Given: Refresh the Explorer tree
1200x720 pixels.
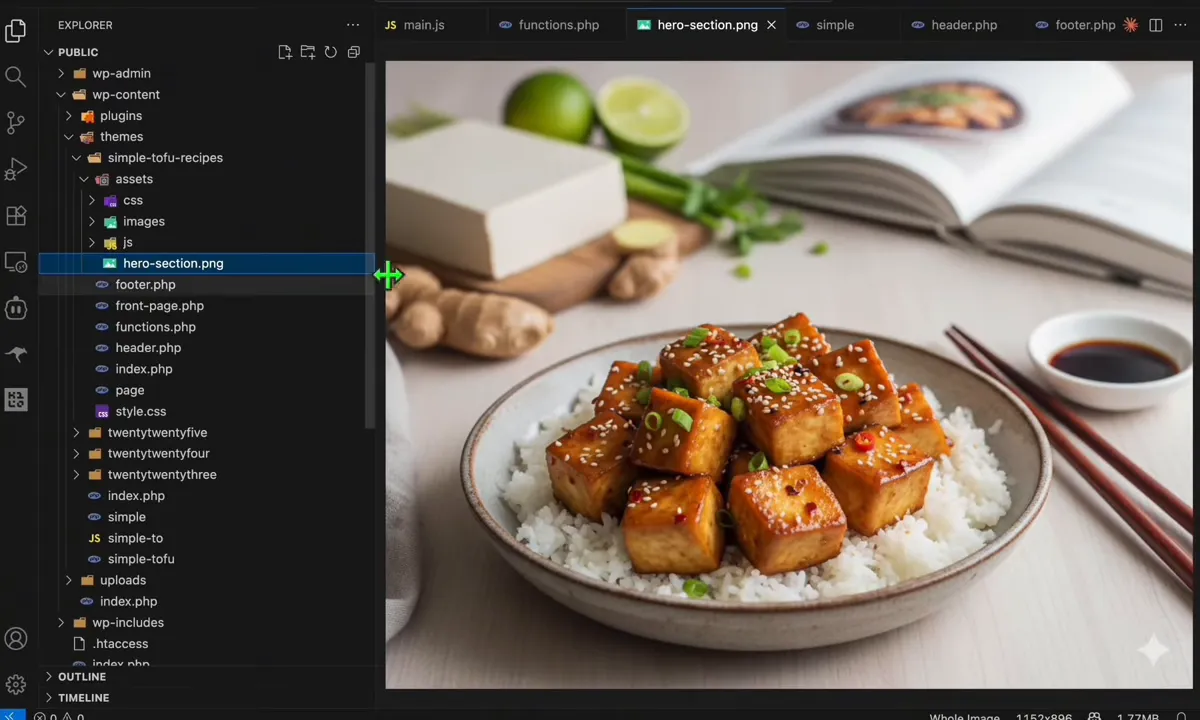Looking at the screenshot, I should click(331, 52).
